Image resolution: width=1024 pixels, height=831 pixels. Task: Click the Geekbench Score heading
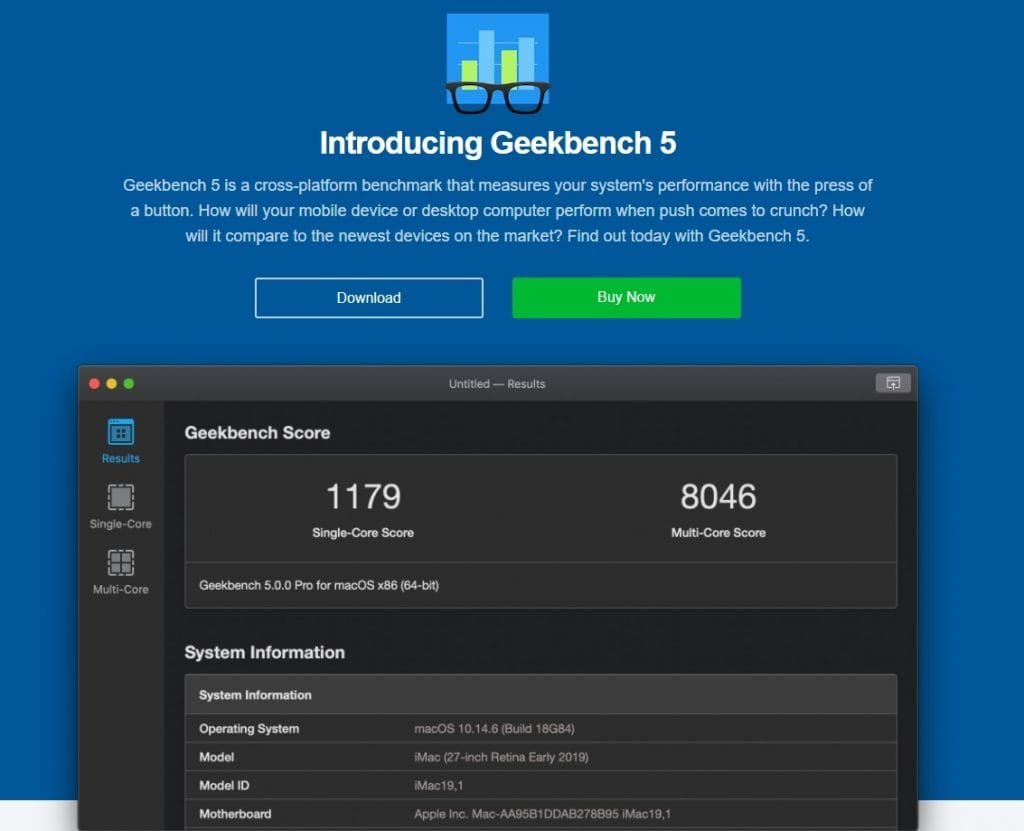(x=257, y=432)
